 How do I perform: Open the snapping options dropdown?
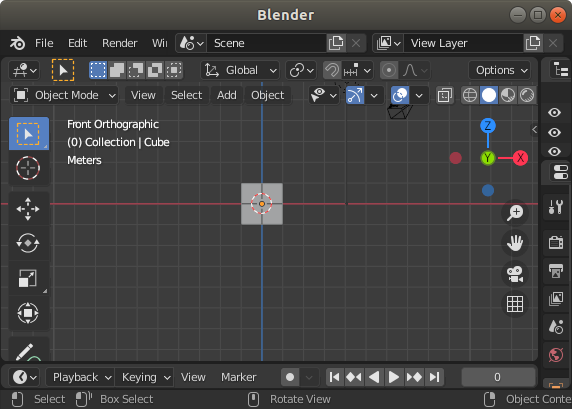click(x=358, y=70)
